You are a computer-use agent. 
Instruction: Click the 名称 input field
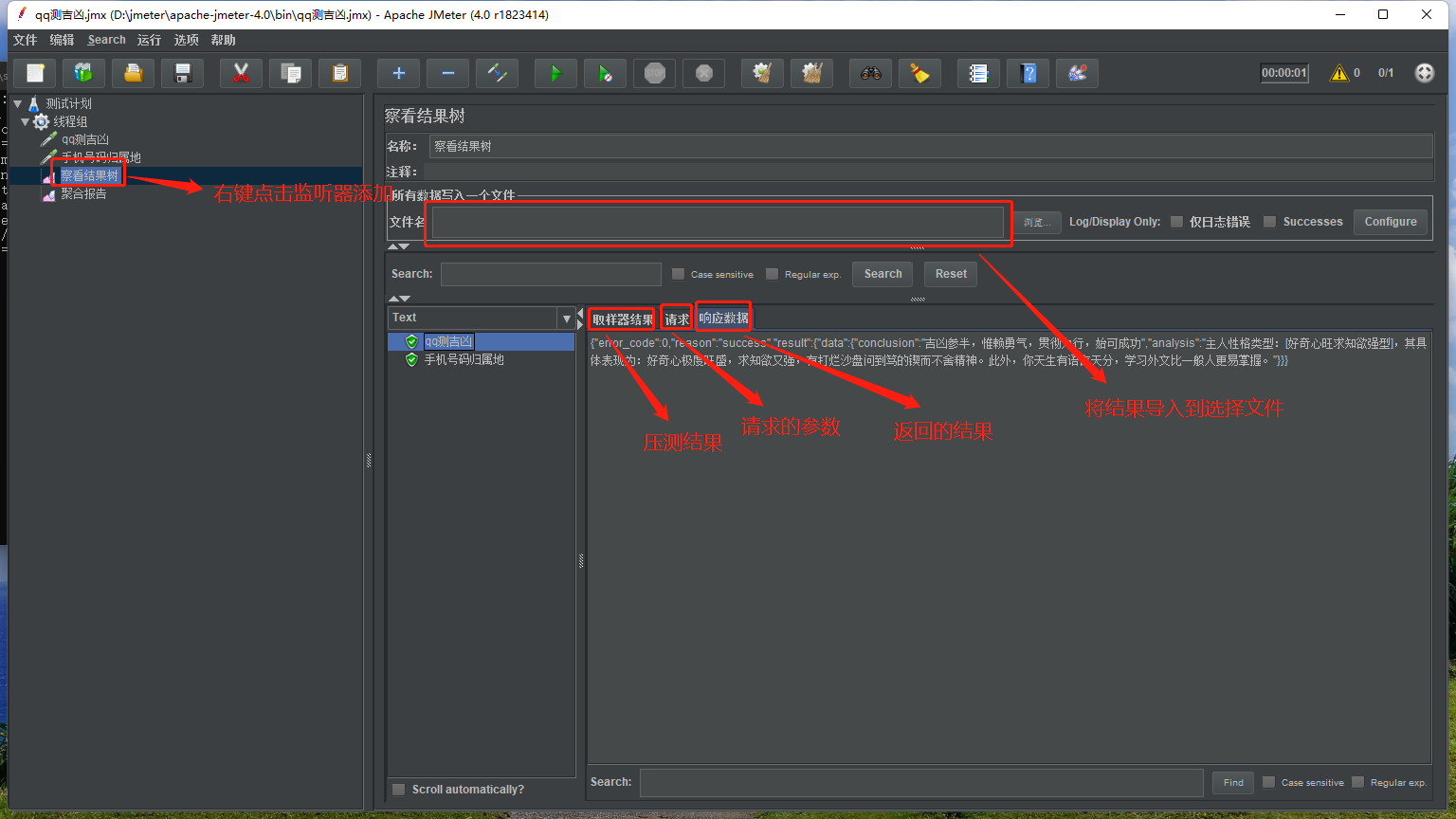click(931, 146)
